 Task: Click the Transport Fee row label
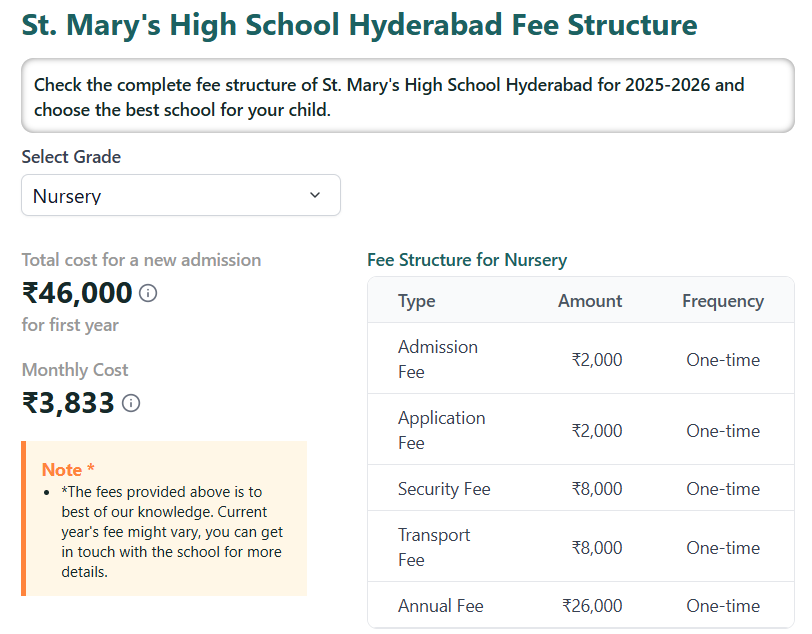click(x=433, y=547)
